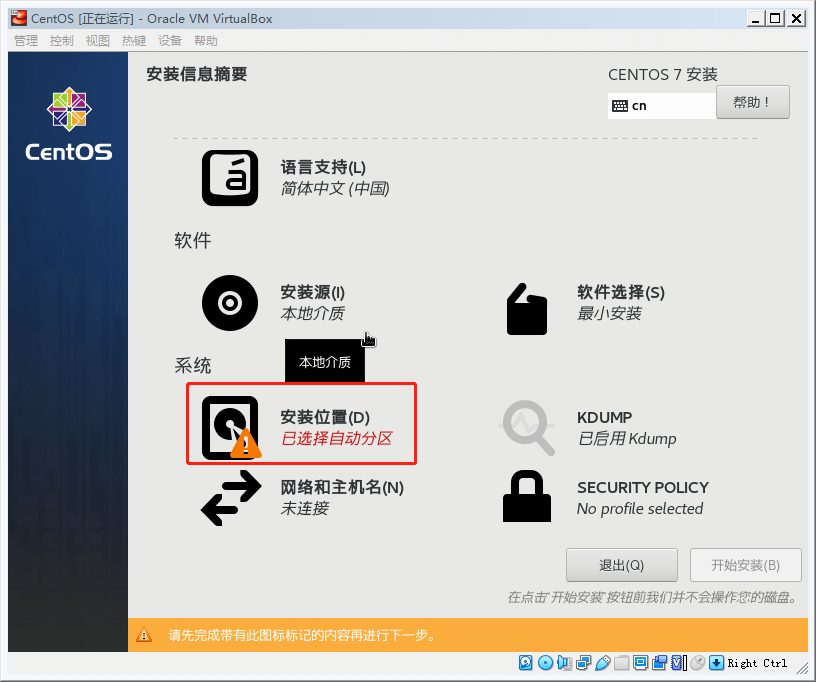Click the KDUMP magnifier icon
The image size is (816, 682).
tap(527, 428)
